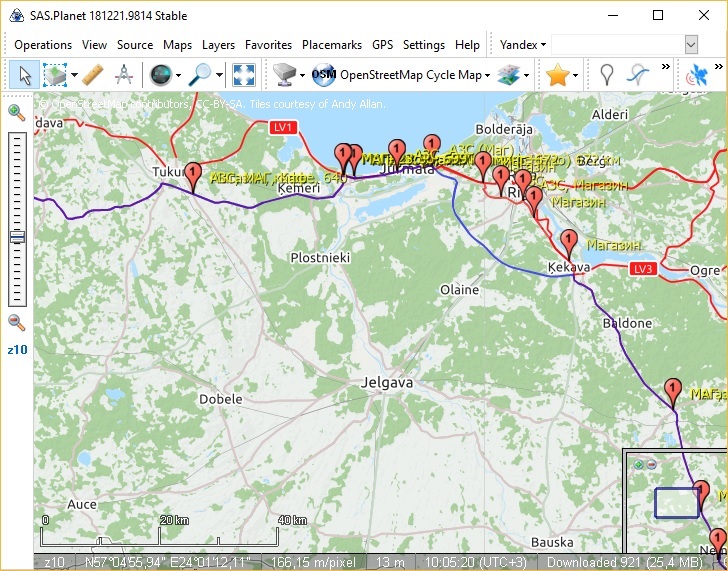
Task: Click the Downloaded 921 status entry
Action: coord(626,562)
